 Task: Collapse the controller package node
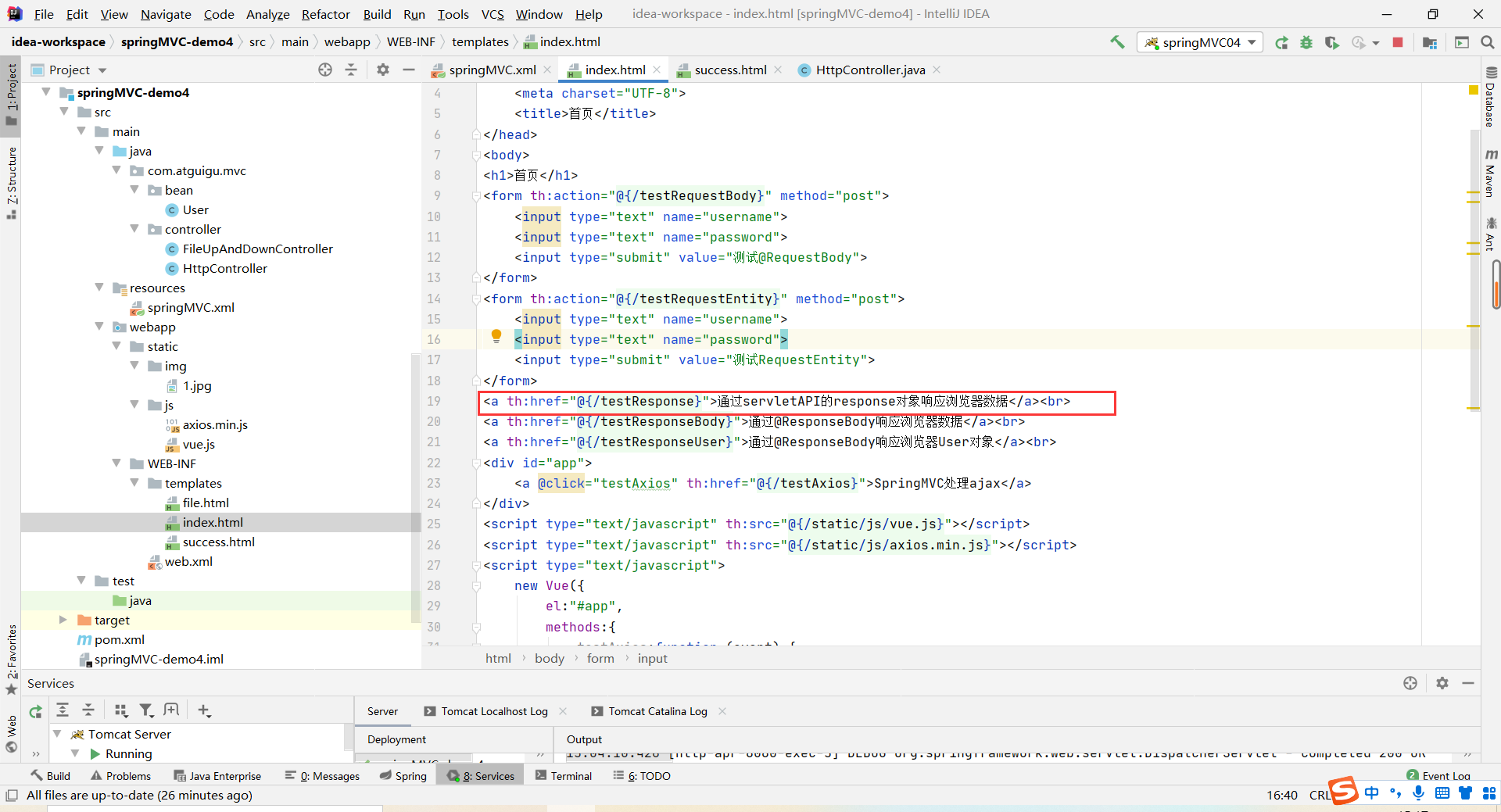coord(134,229)
